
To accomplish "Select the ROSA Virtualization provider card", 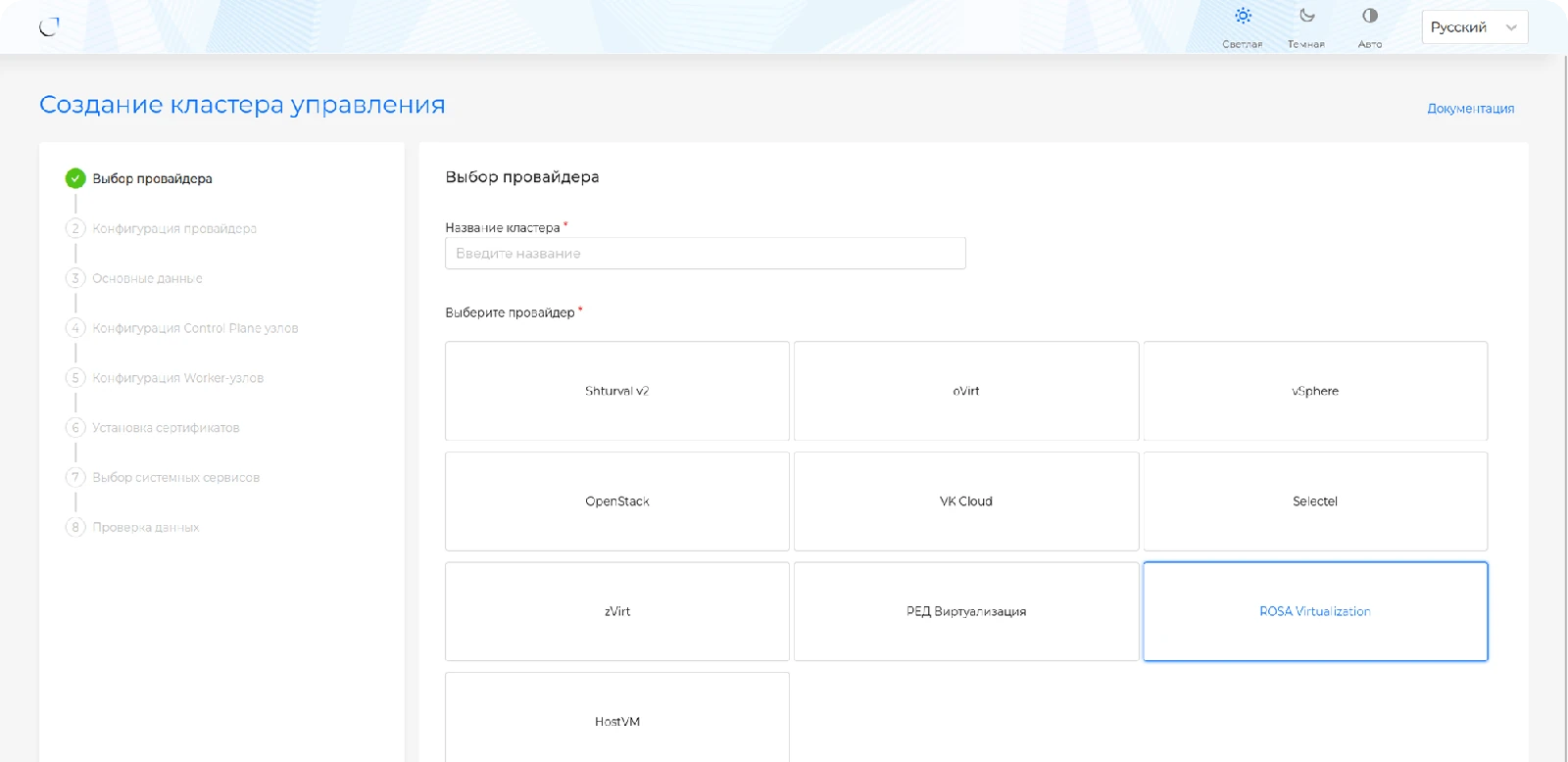I will click(1315, 611).
